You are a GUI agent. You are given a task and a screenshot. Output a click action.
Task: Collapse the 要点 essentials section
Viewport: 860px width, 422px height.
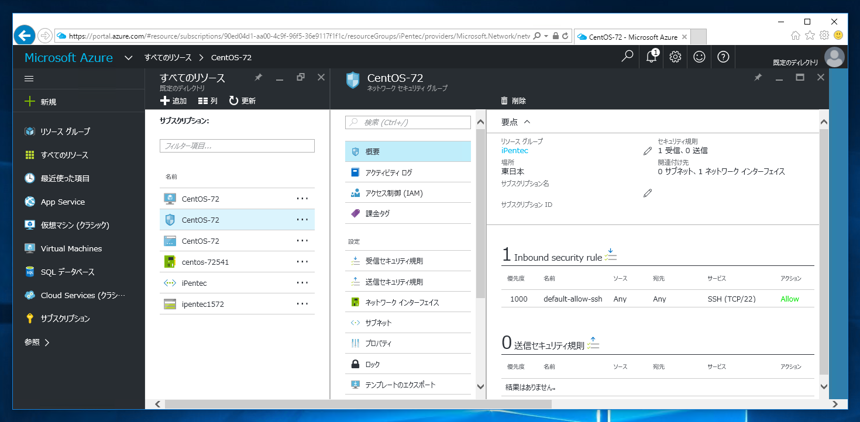516,122
